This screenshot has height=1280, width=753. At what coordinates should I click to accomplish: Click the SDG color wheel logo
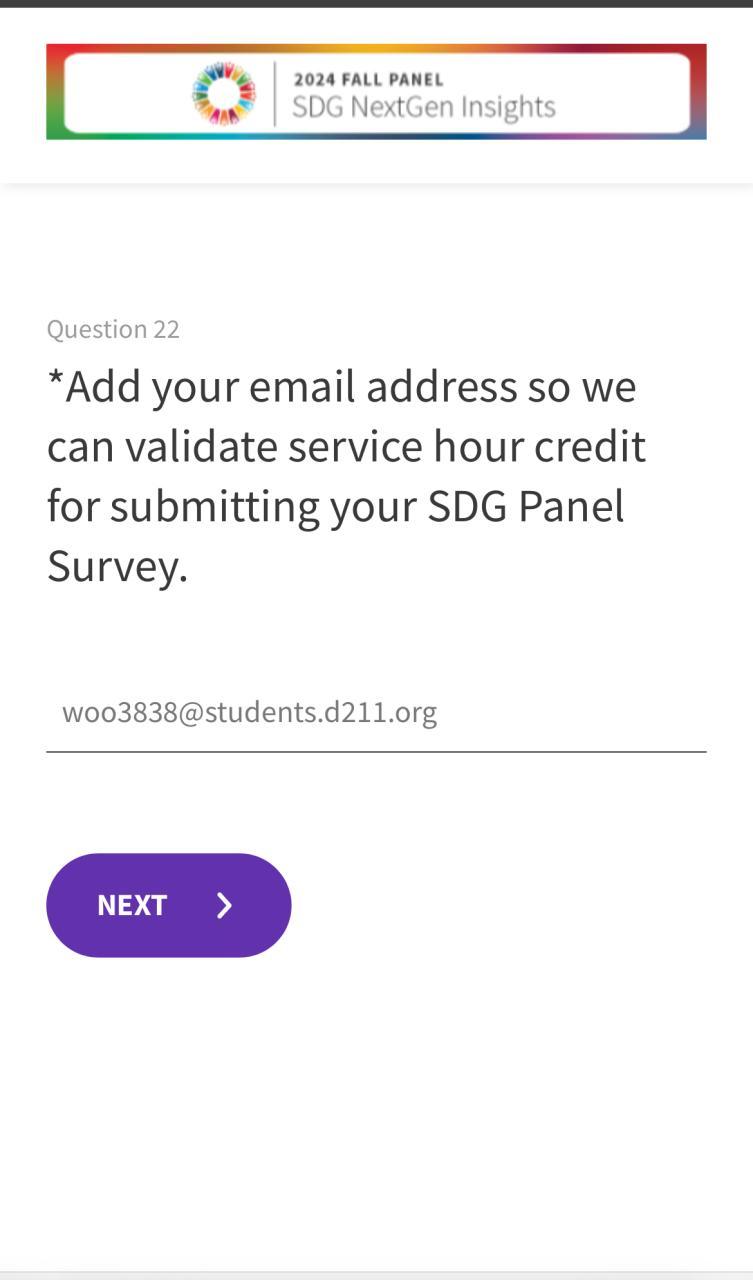pyautogui.click(x=224, y=93)
